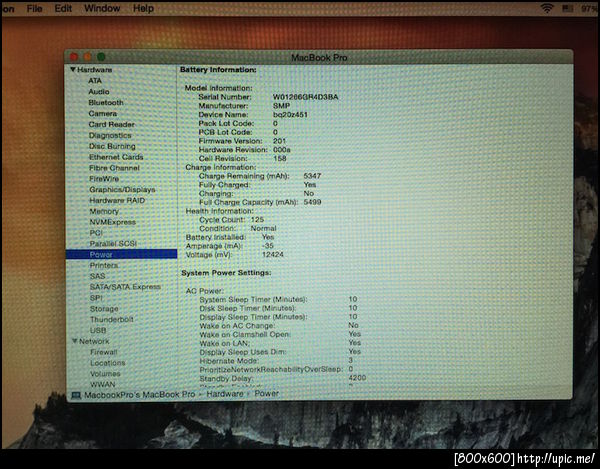Open the Bluetooth hardware entry
This screenshot has height=469, width=600.
[106, 103]
